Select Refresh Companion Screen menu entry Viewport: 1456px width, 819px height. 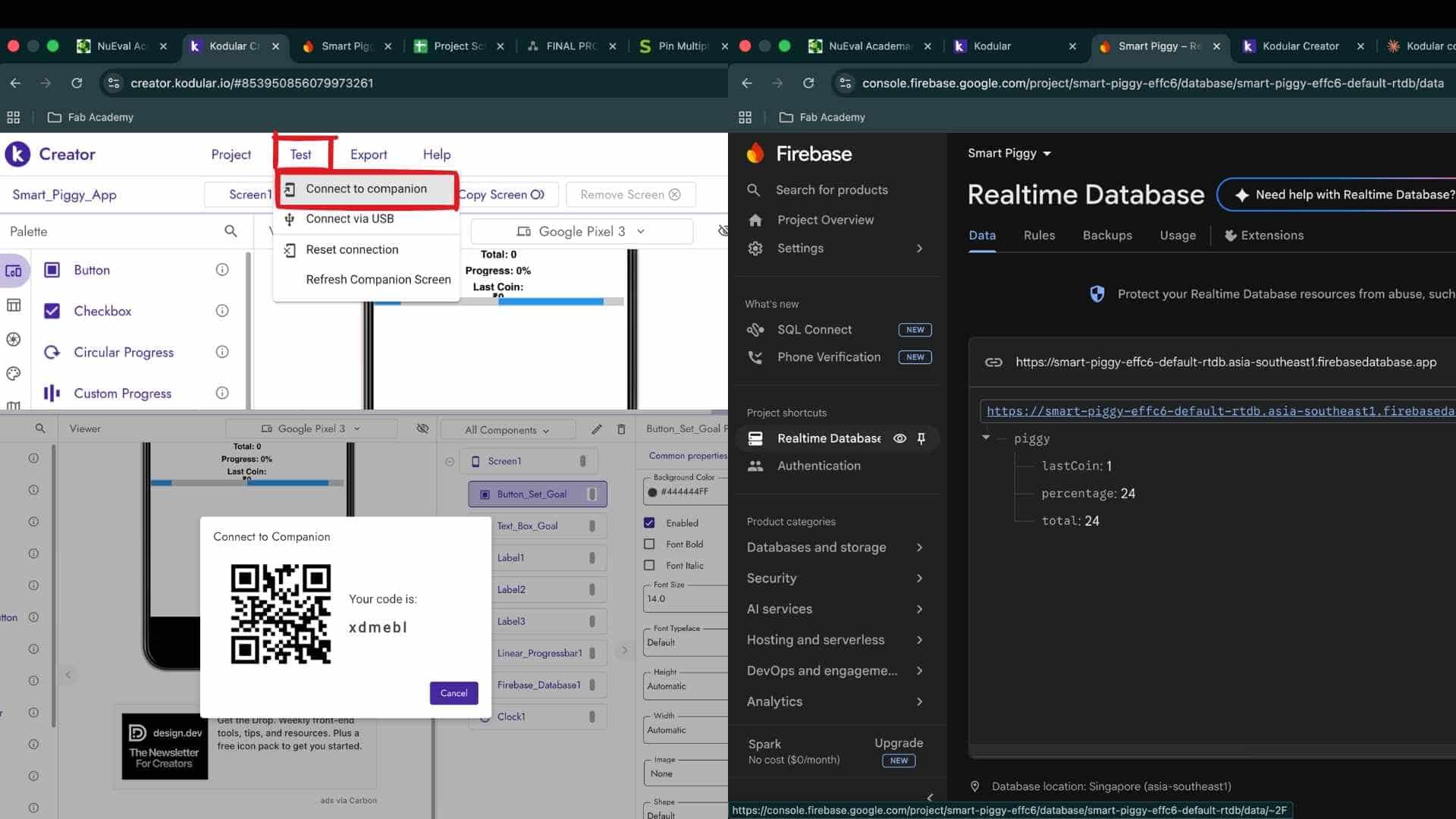[x=366, y=280]
